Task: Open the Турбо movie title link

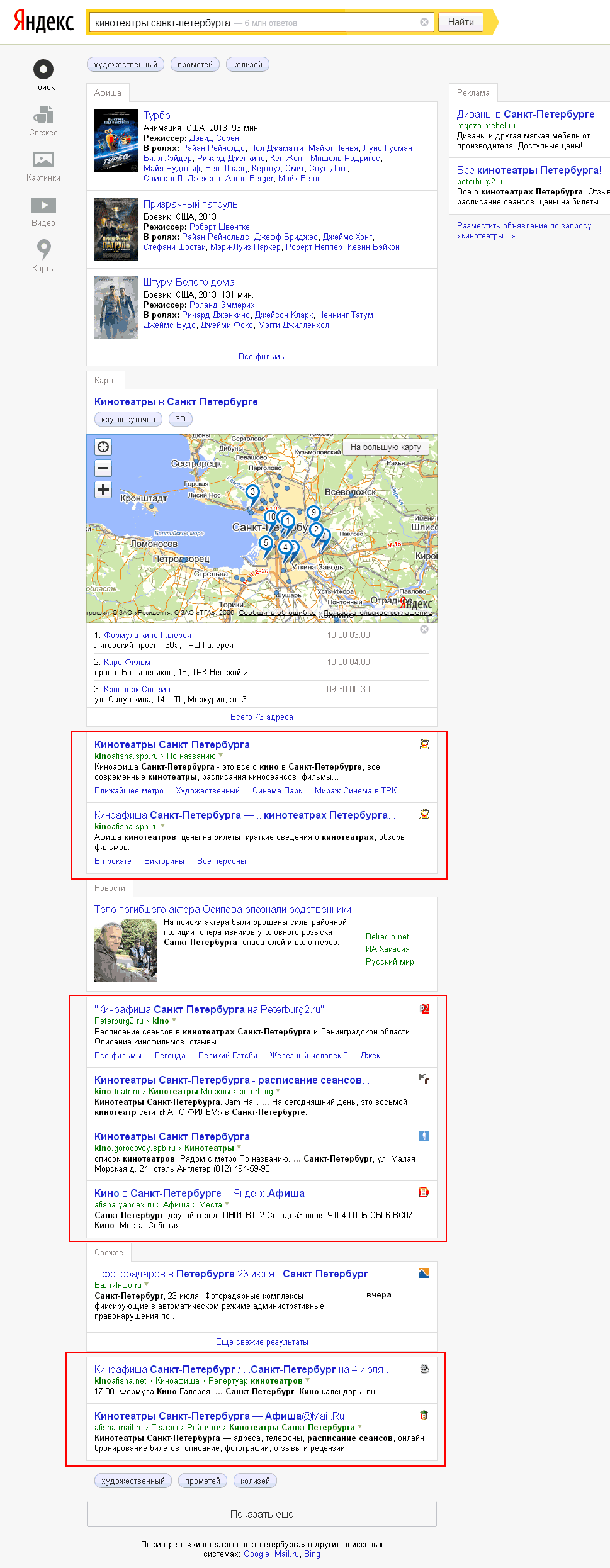Action: pos(157,115)
